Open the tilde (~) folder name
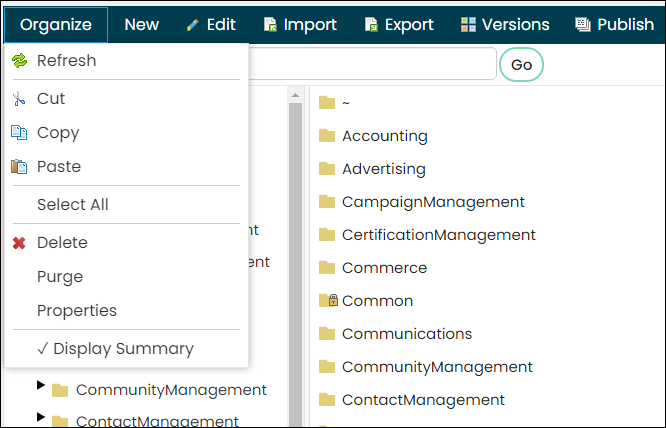Image resolution: width=666 pixels, height=428 pixels. [346, 103]
